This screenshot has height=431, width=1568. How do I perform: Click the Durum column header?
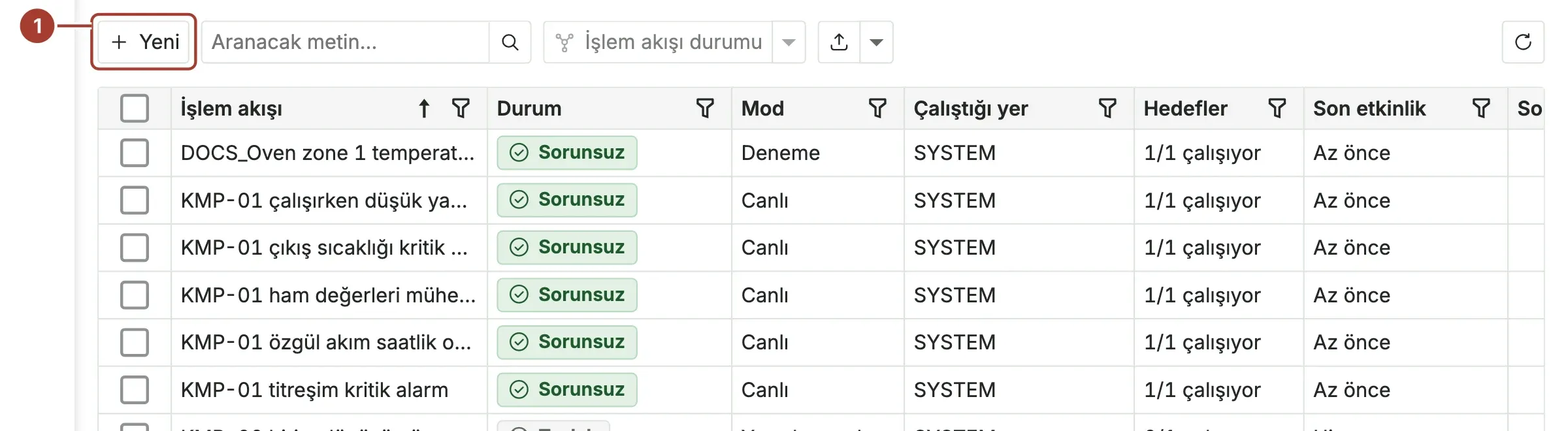pos(529,108)
